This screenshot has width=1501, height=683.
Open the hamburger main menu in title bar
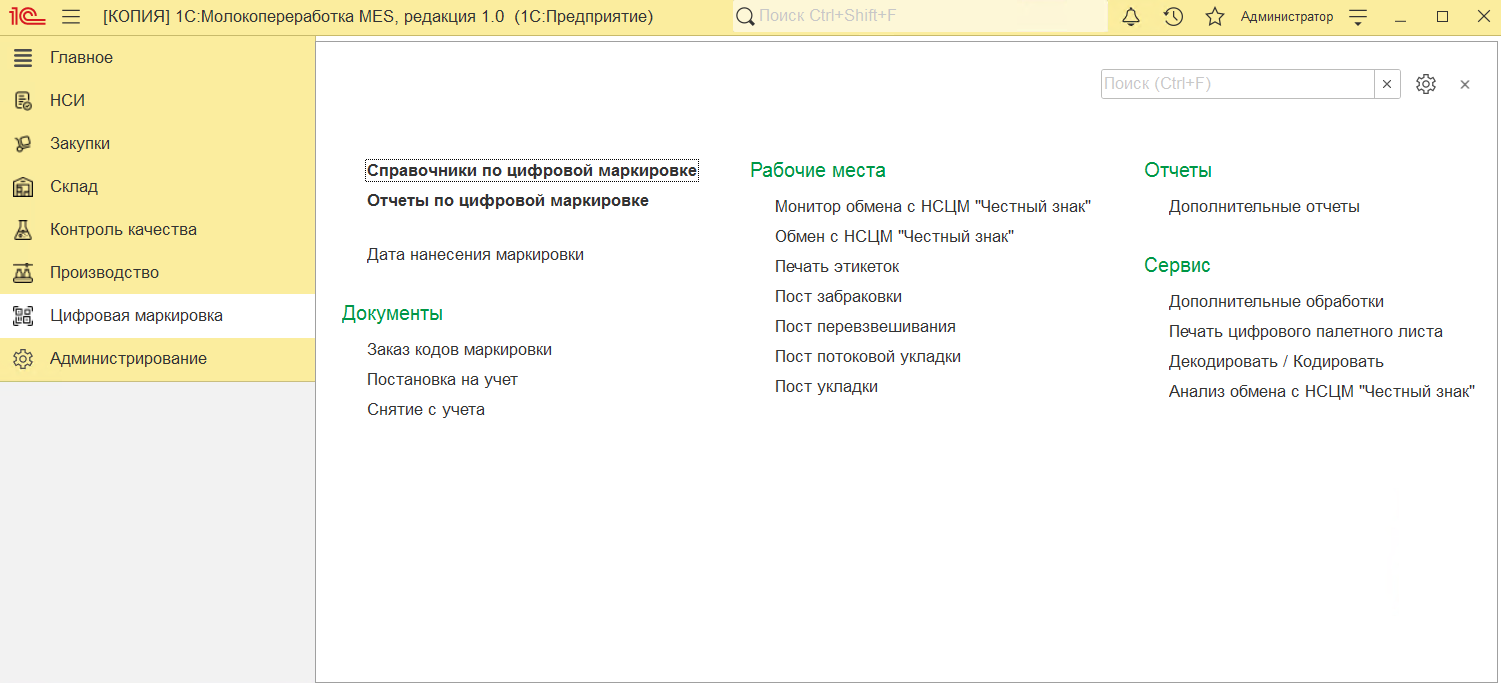coord(71,17)
